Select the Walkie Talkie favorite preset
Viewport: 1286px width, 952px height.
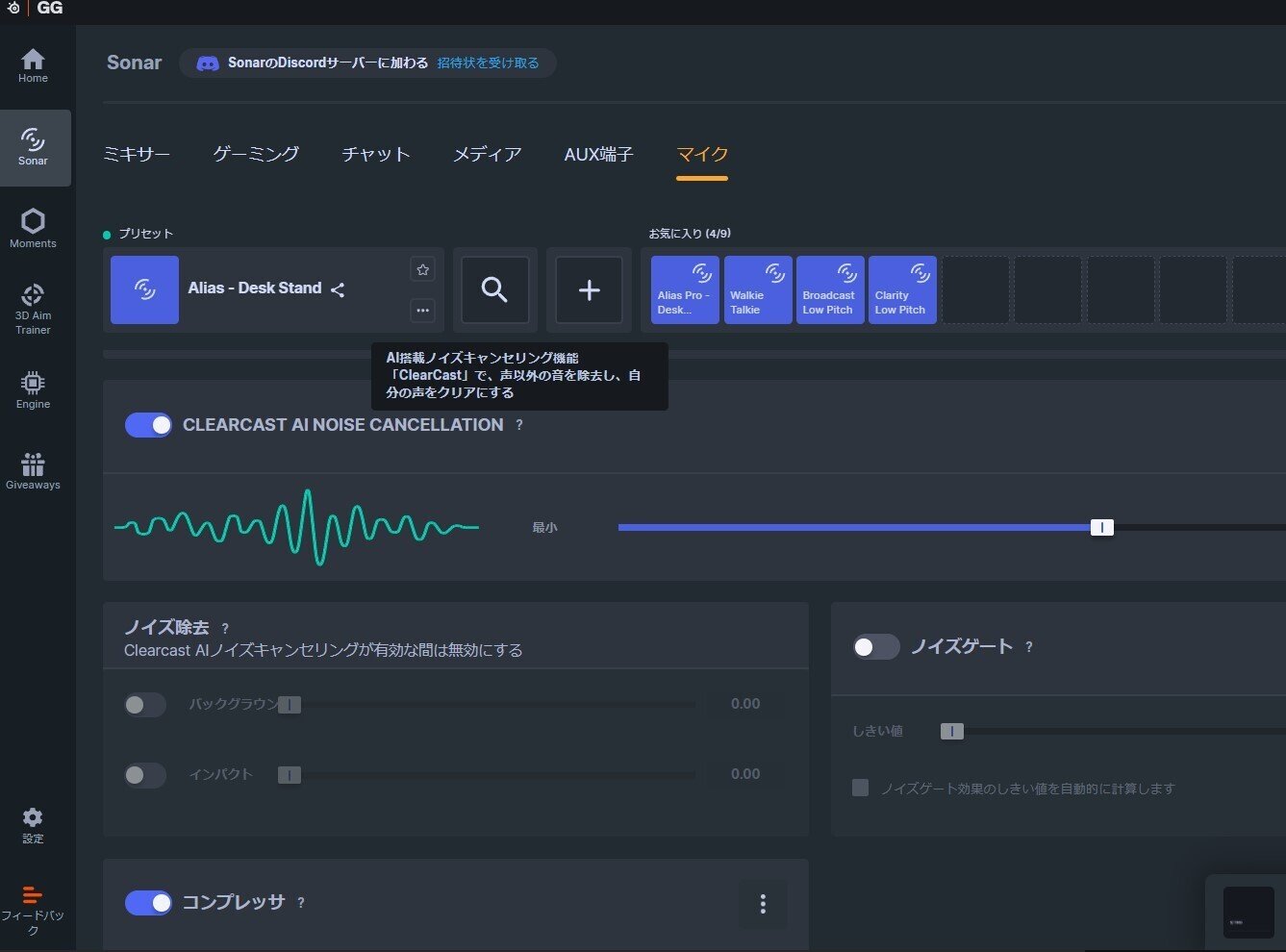pyautogui.click(x=757, y=289)
